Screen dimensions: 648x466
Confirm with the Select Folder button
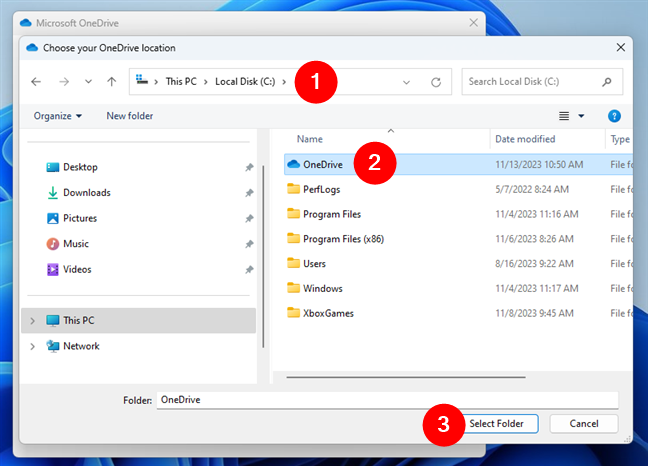click(x=496, y=424)
